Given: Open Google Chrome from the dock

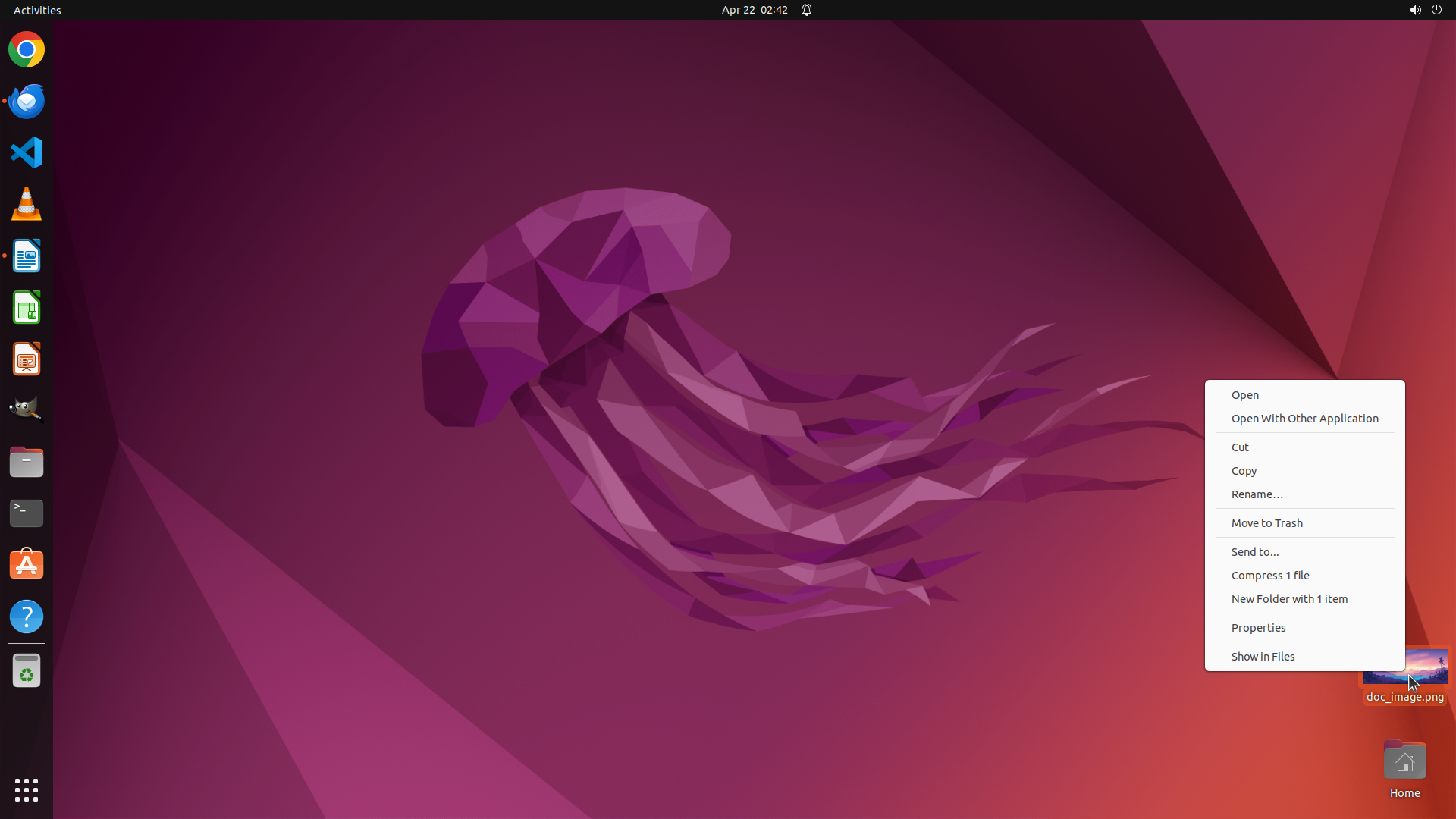Looking at the screenshot, I should 27,50.
